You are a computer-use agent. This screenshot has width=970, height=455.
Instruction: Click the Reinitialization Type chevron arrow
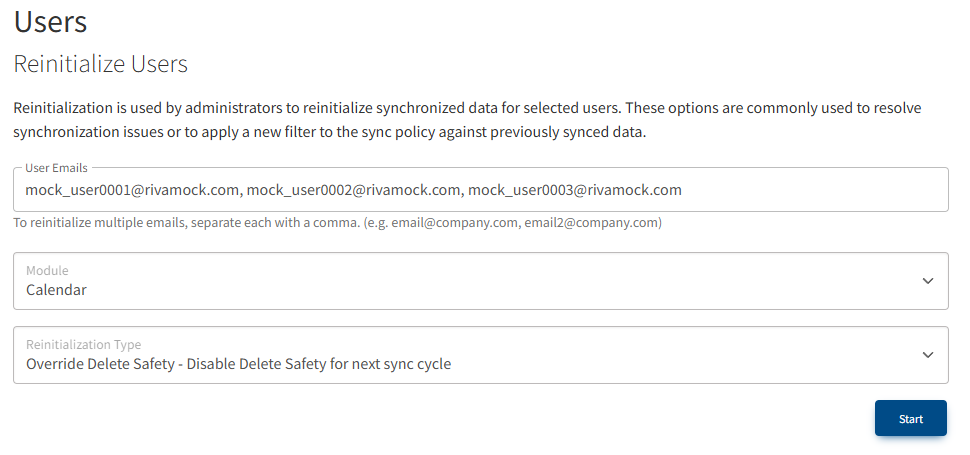coord(927,355)
